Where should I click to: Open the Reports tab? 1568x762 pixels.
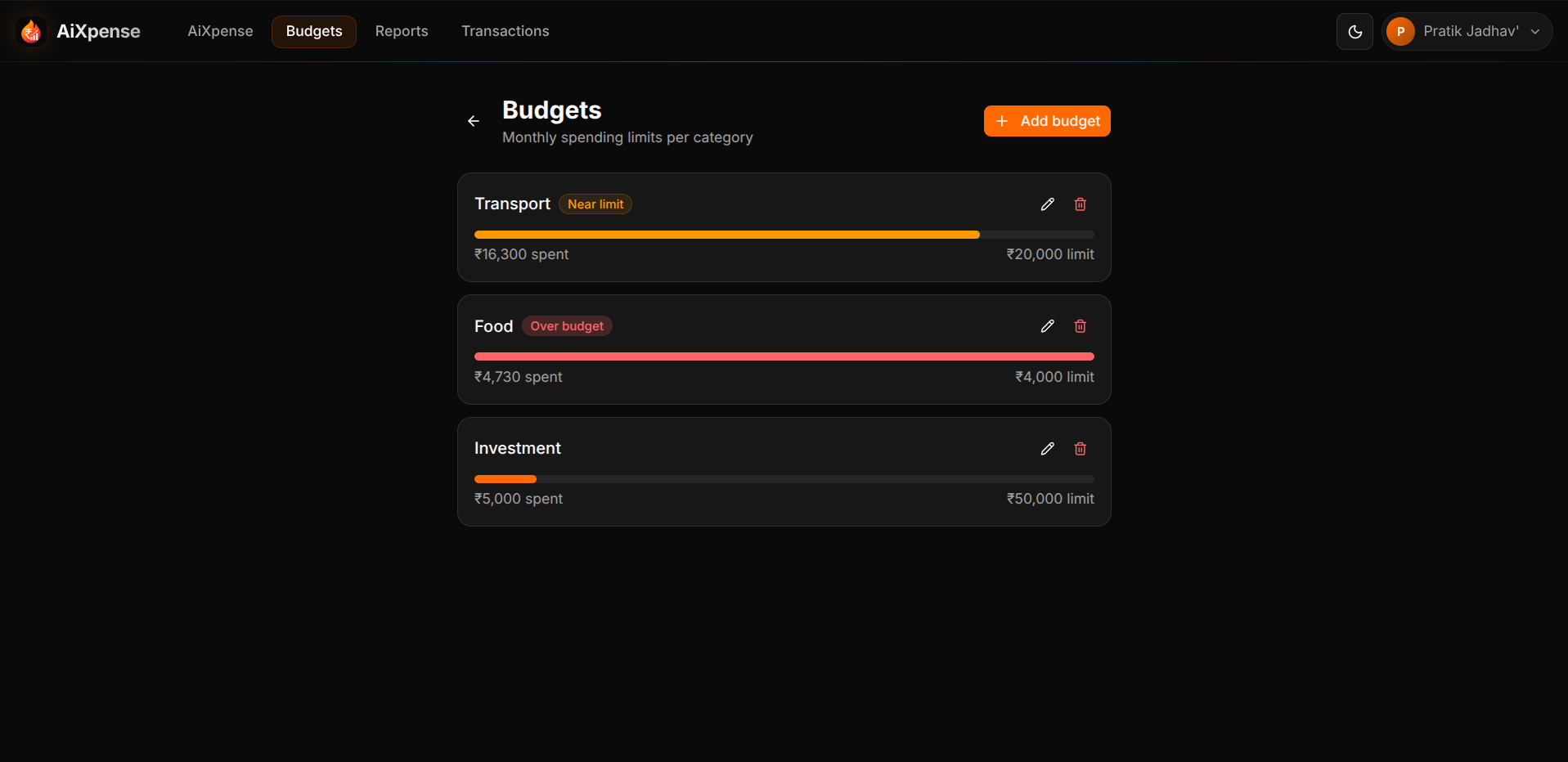click(x=401, y=31)
